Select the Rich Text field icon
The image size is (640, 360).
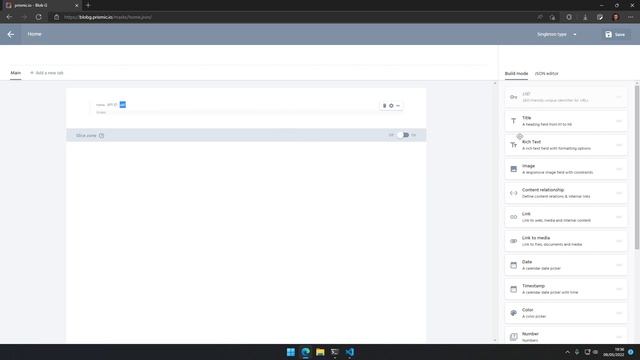513,145
